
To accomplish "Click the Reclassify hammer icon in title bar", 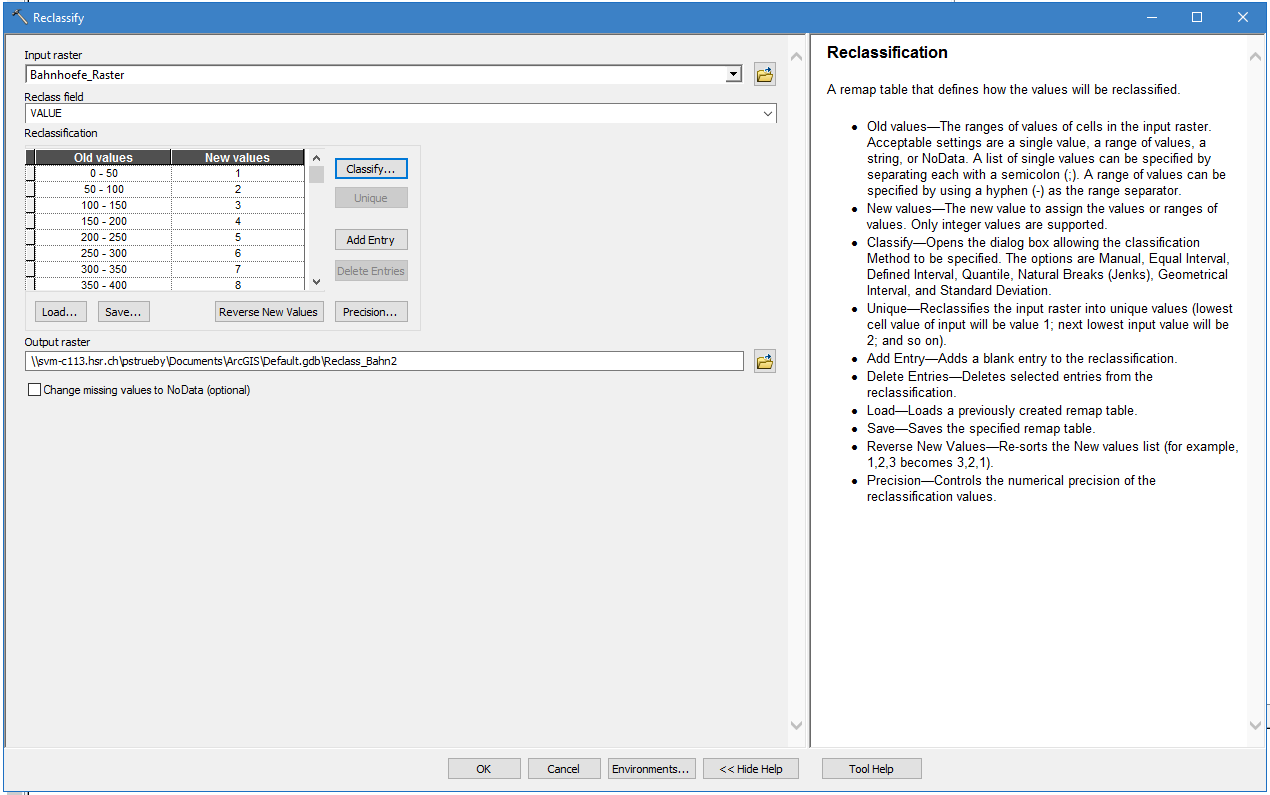I will coord(19,17).
